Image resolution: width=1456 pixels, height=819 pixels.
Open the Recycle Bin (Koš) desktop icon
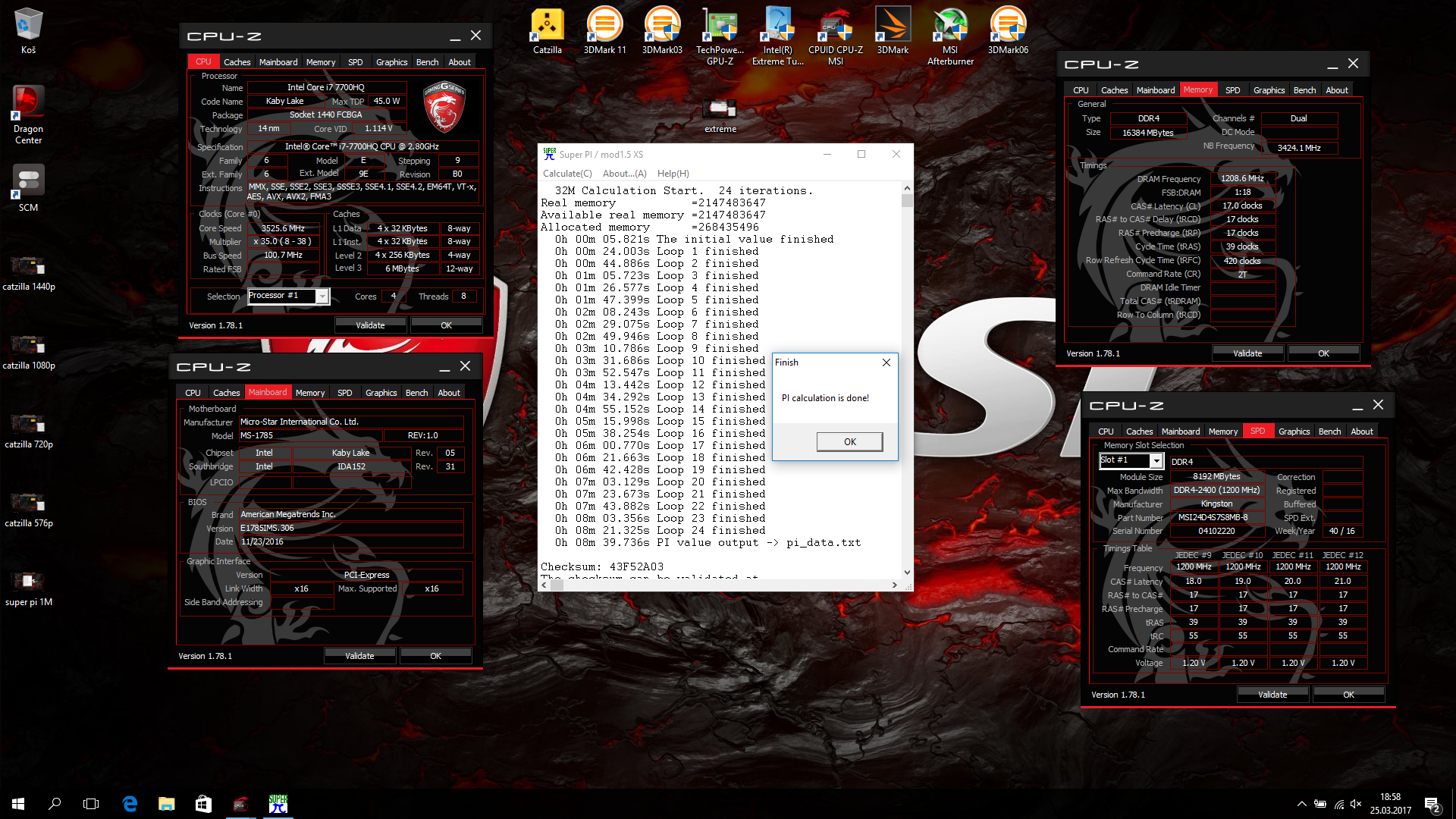(x=28, y=31)
